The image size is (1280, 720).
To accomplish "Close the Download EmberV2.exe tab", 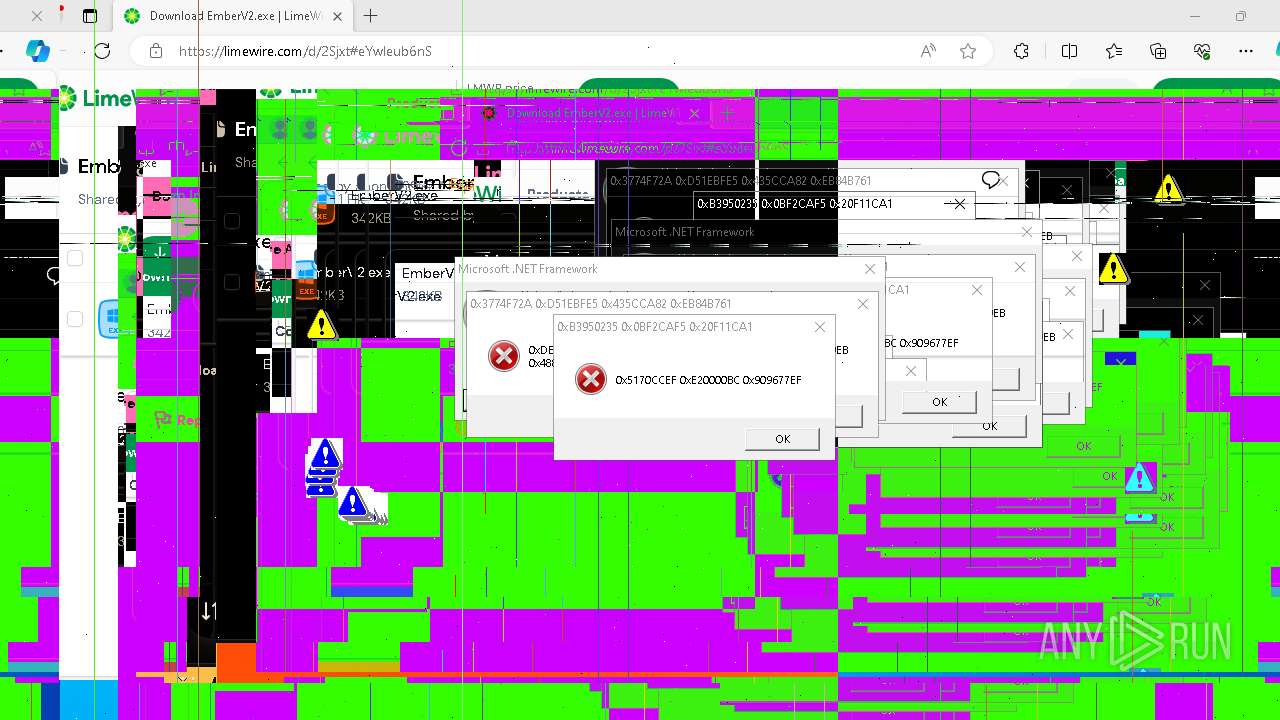I will click(x=338, y=16).
